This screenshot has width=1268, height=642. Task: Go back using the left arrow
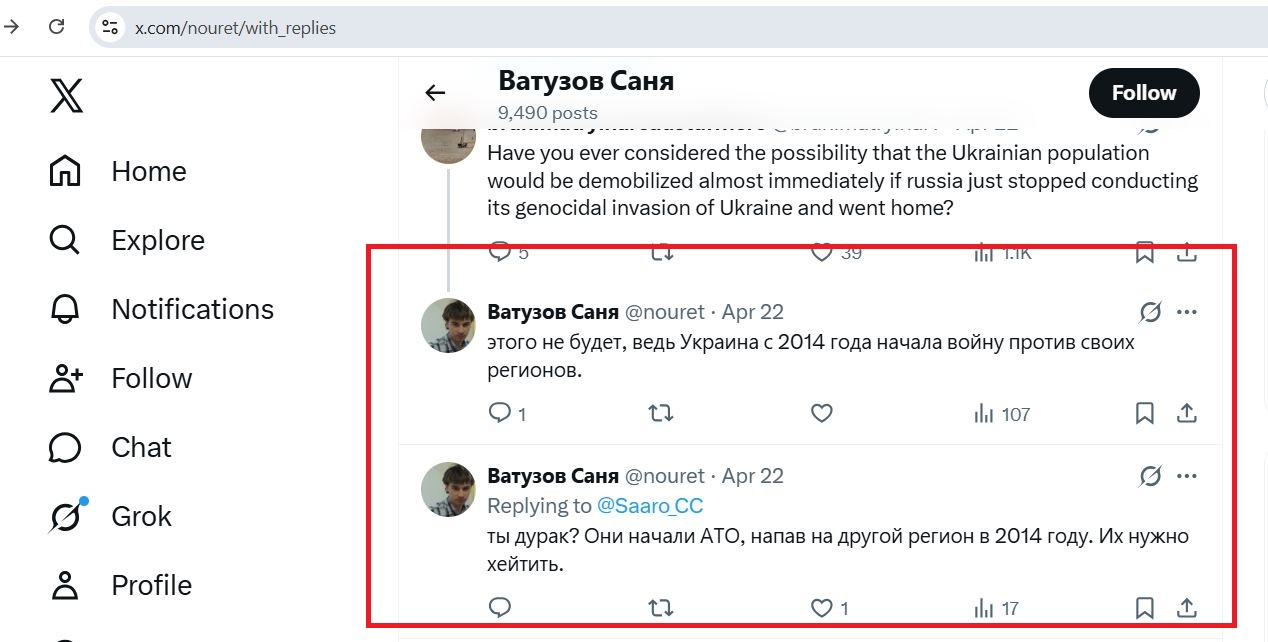point(435,93)
